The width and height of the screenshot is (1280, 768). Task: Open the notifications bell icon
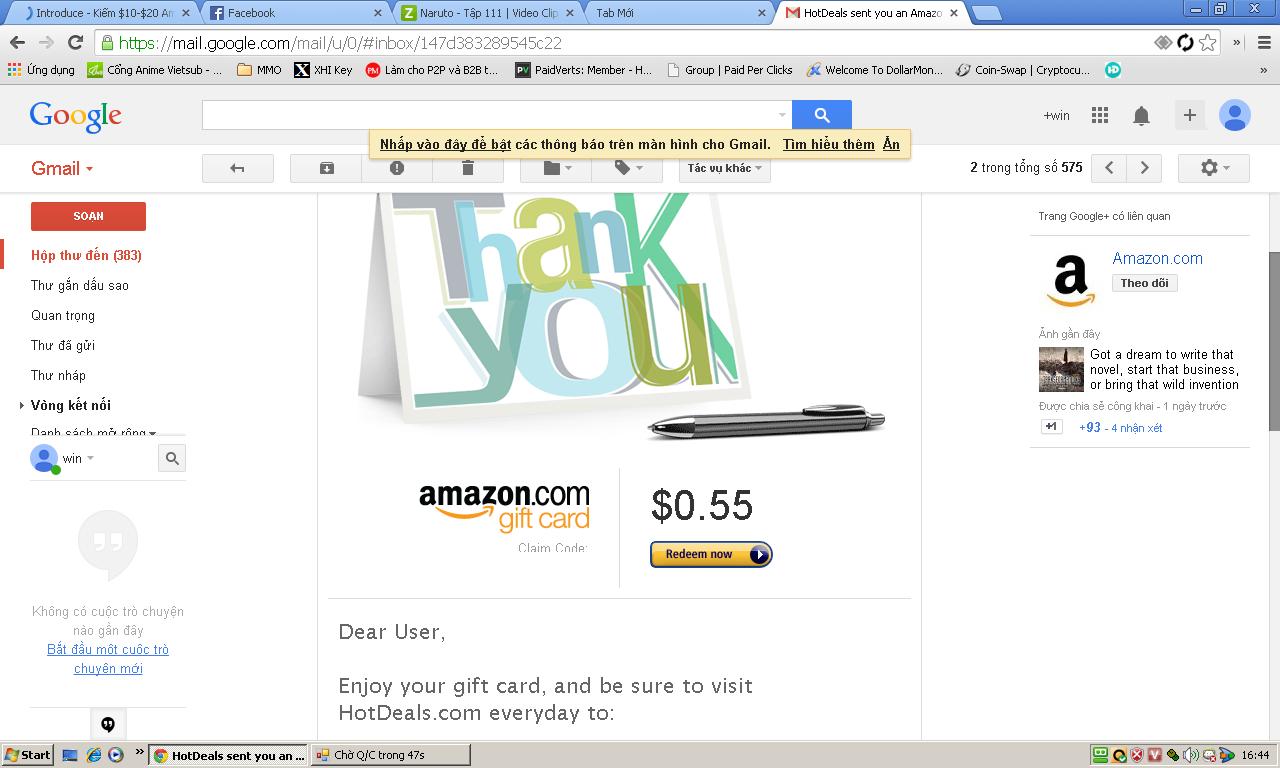1141,115
